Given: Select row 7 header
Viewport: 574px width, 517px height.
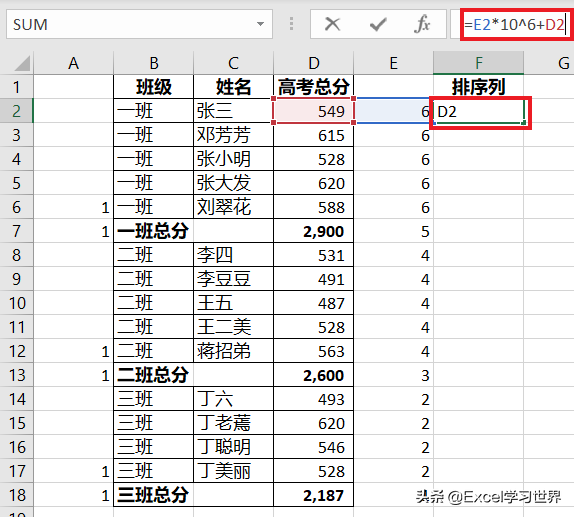Looking at the screenshot, I should click(x=16, y=231).
